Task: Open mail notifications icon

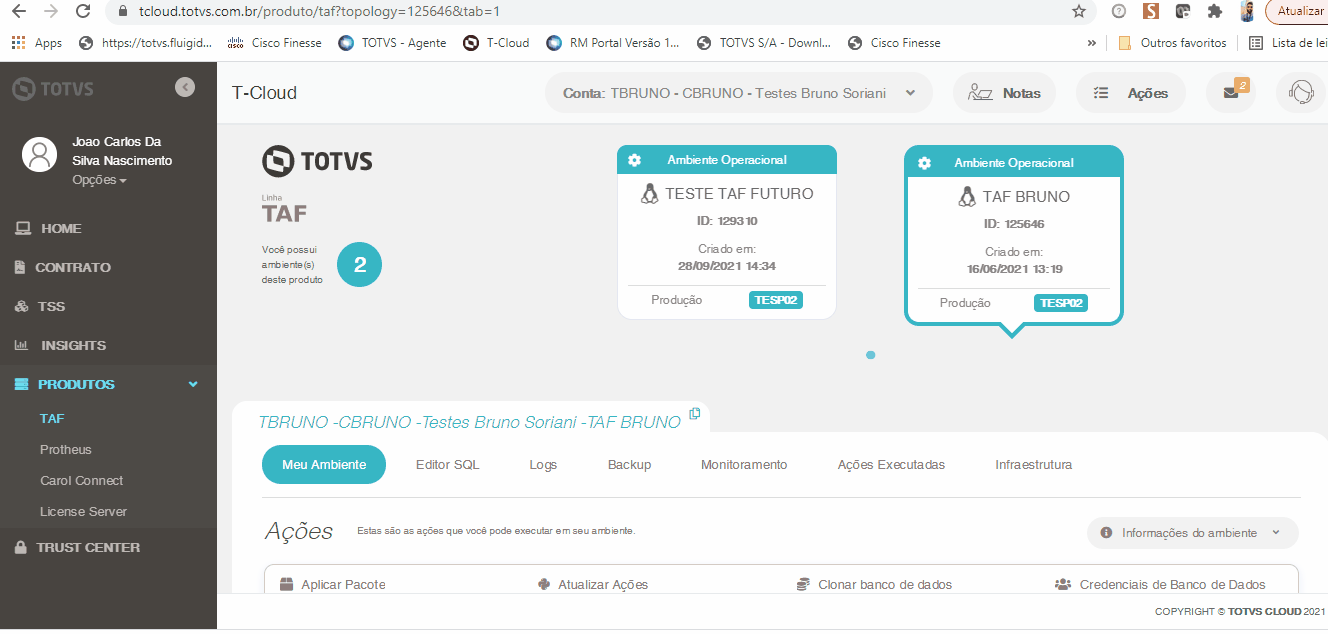Action: pos(1231,93)
